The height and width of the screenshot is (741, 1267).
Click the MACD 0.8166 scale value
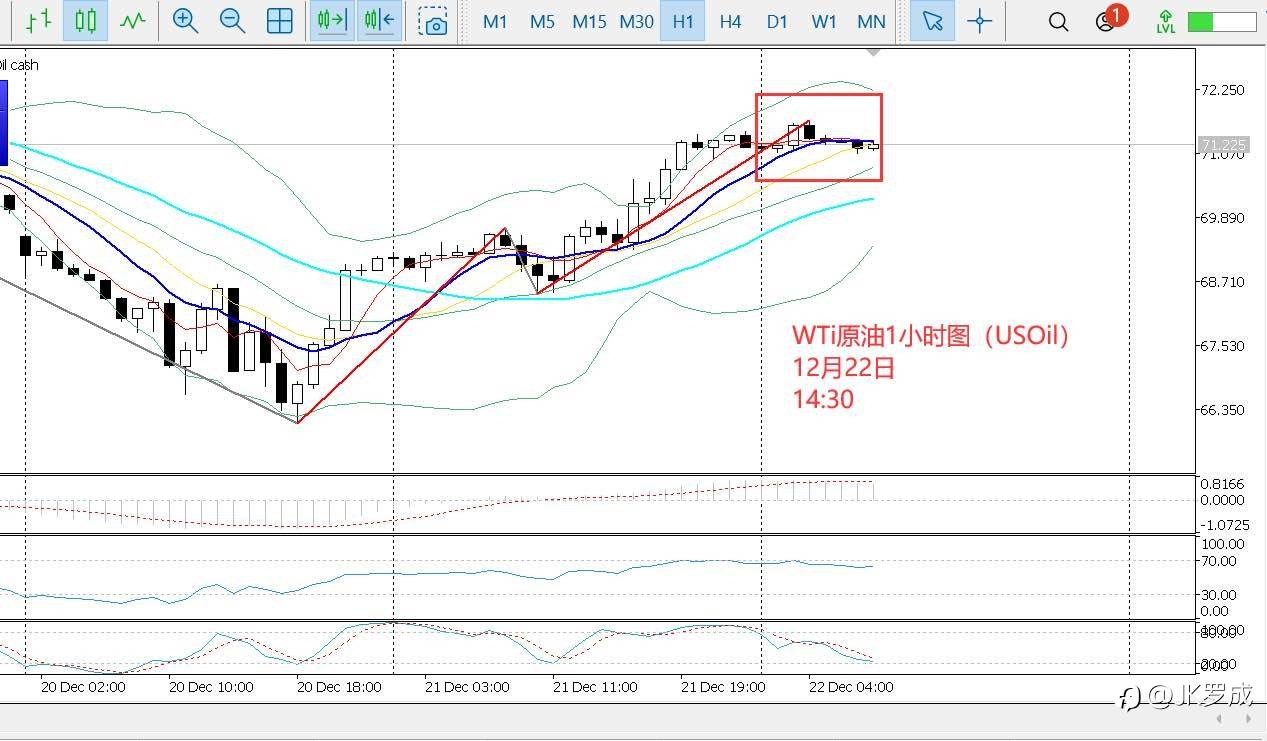(x=1222, y=484)
